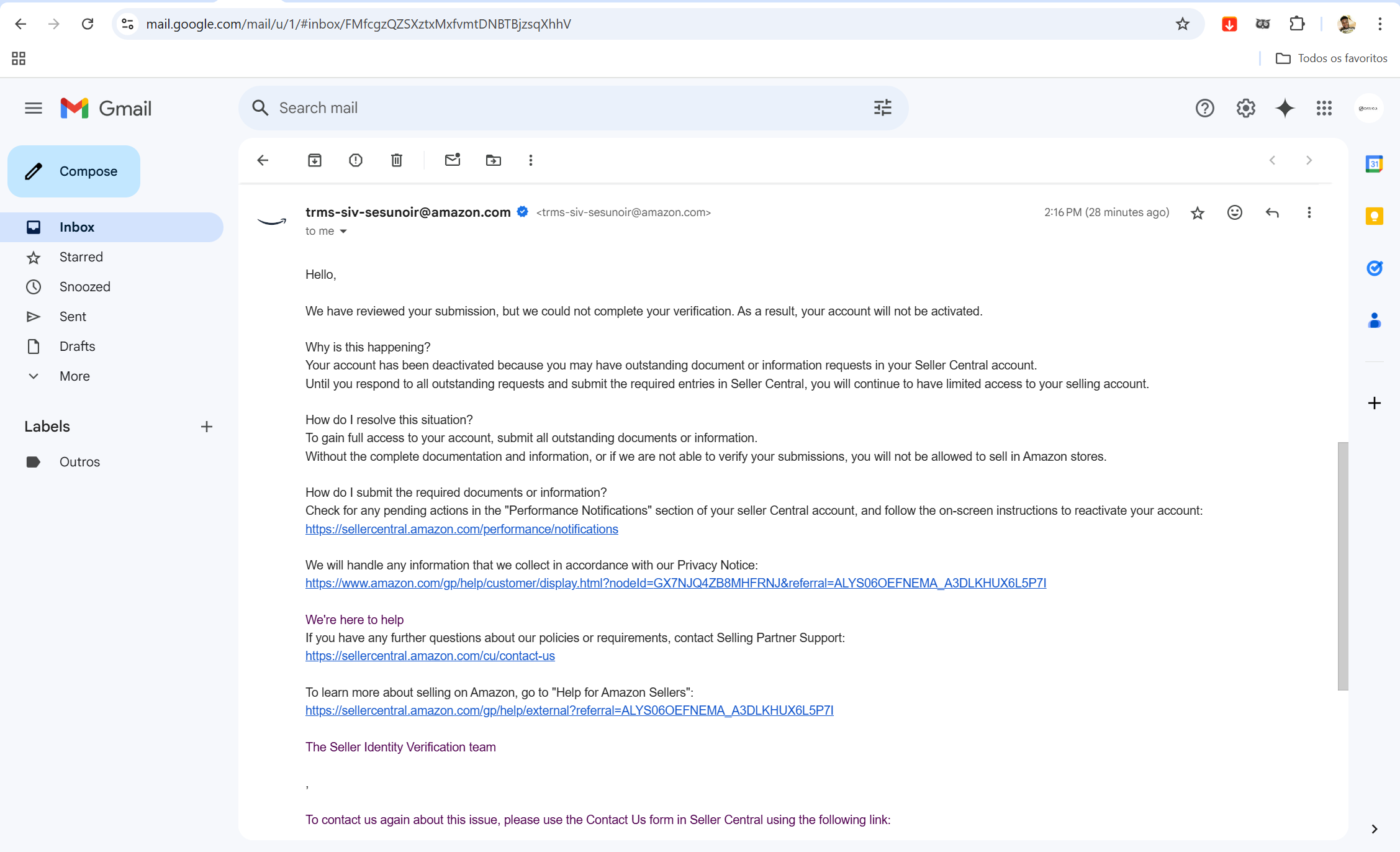Open Gmail support help icon
The width and height of the screenshot is (1400, 852).
click(1205, 109)
